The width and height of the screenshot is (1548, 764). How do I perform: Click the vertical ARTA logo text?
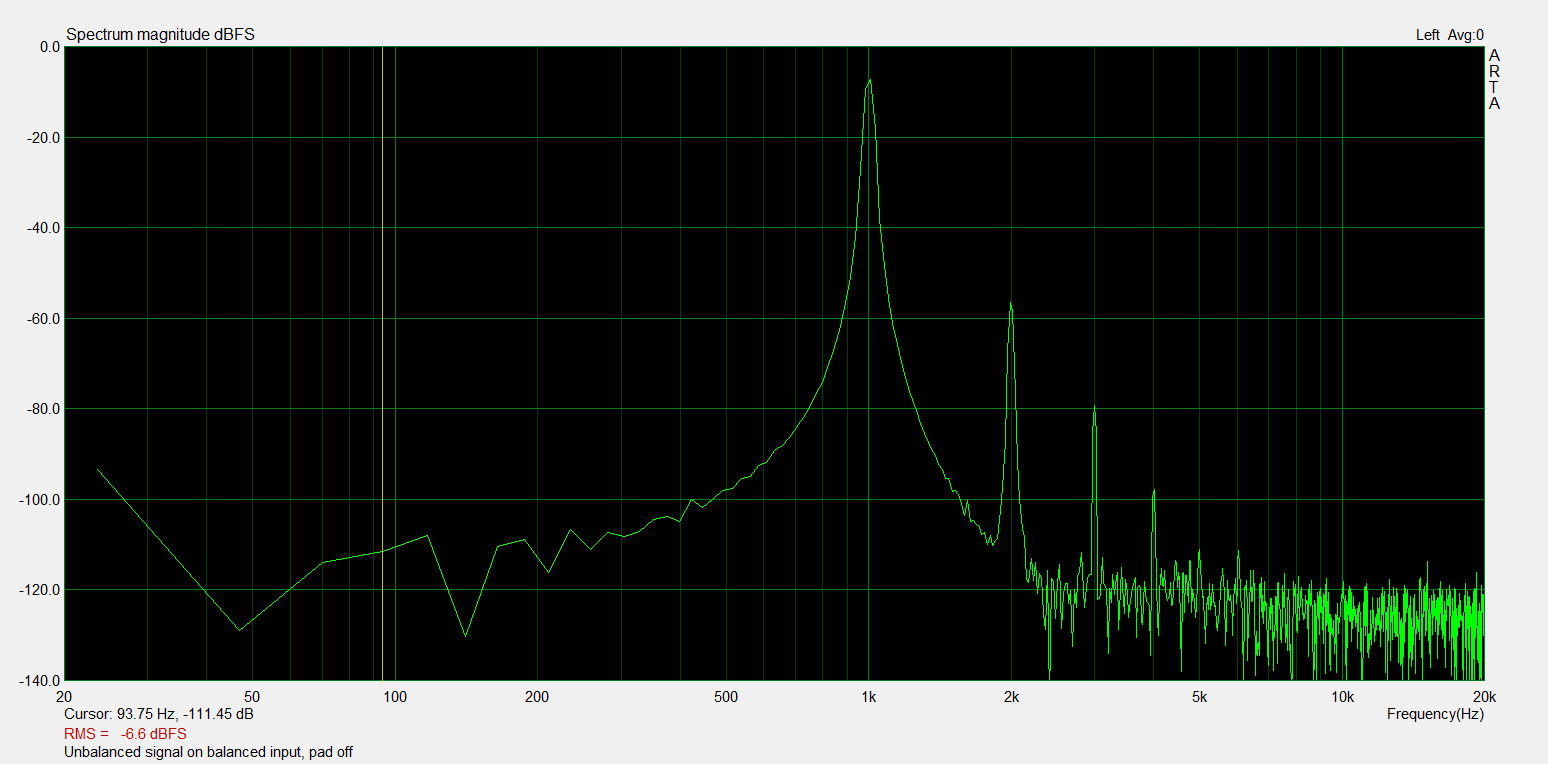click(1494, 79)
